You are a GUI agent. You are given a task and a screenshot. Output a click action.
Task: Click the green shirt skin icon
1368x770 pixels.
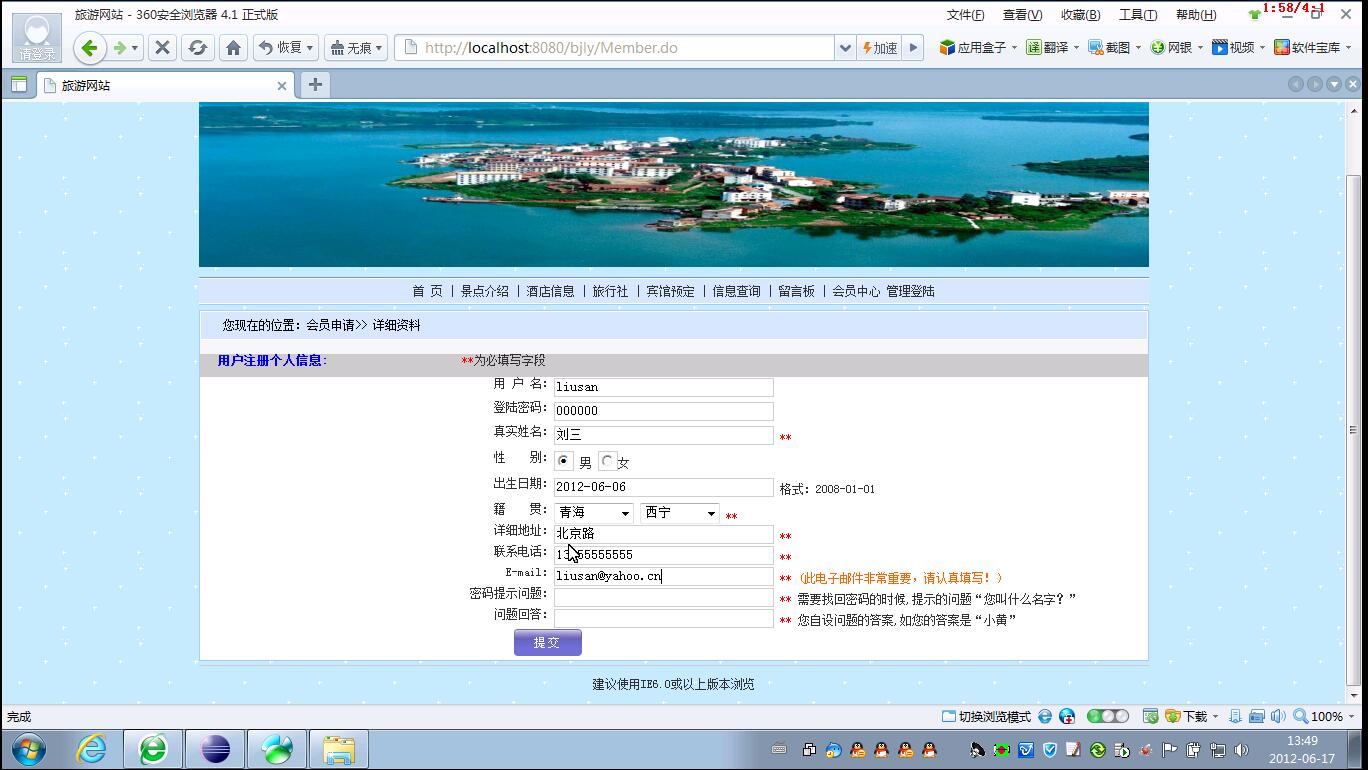[x=1254, y=15]
